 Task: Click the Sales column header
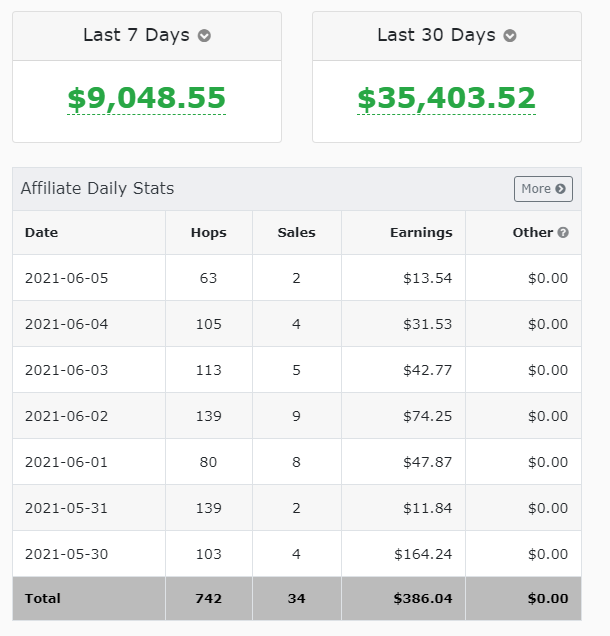(x=296, y=233)
